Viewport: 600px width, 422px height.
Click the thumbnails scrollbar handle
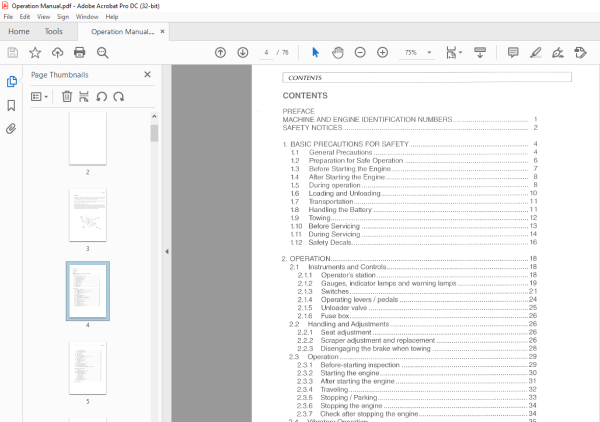154,133
